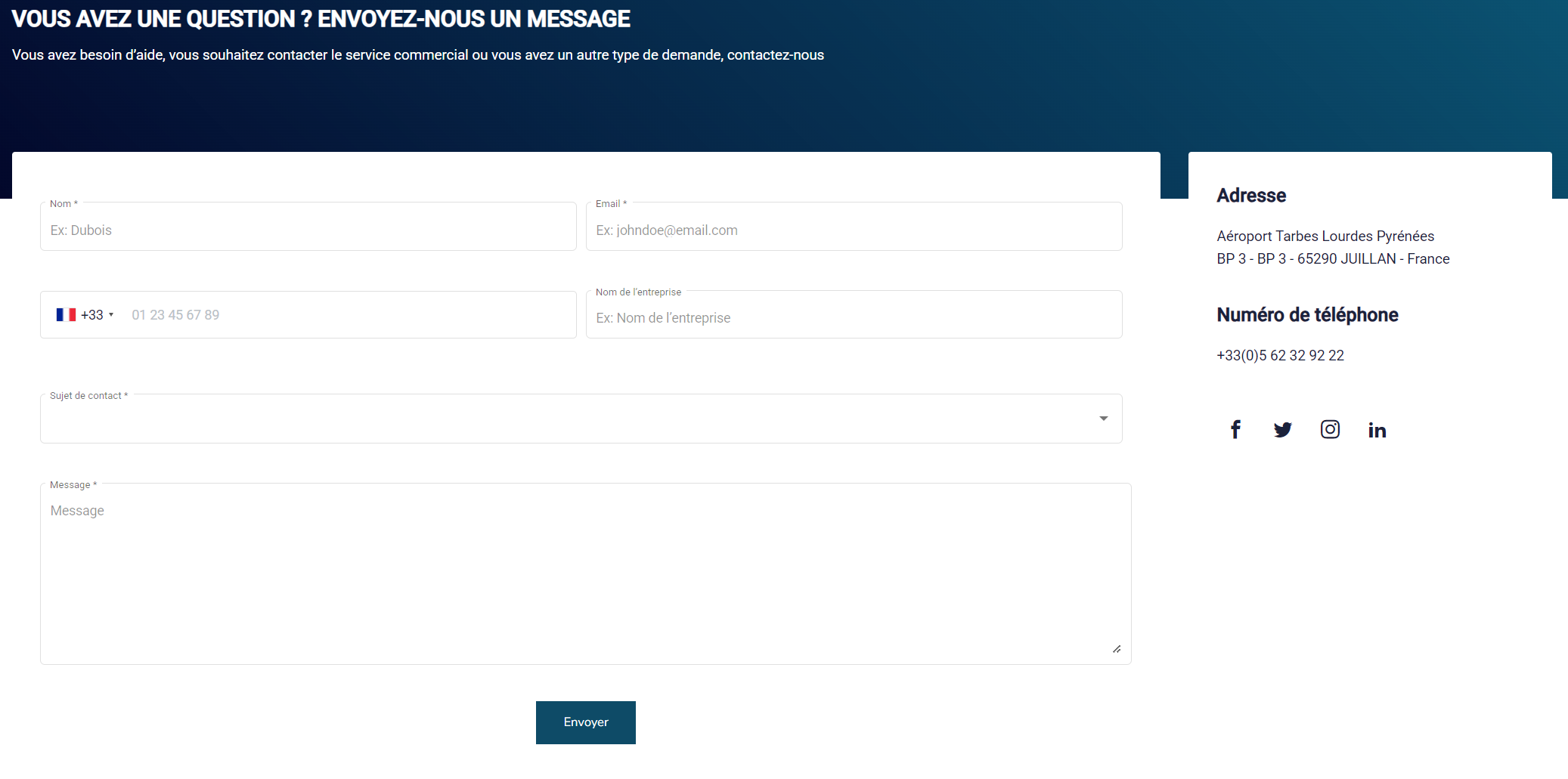
Task: Open the Facebook page icon
Action: [x=1235, y=430]
